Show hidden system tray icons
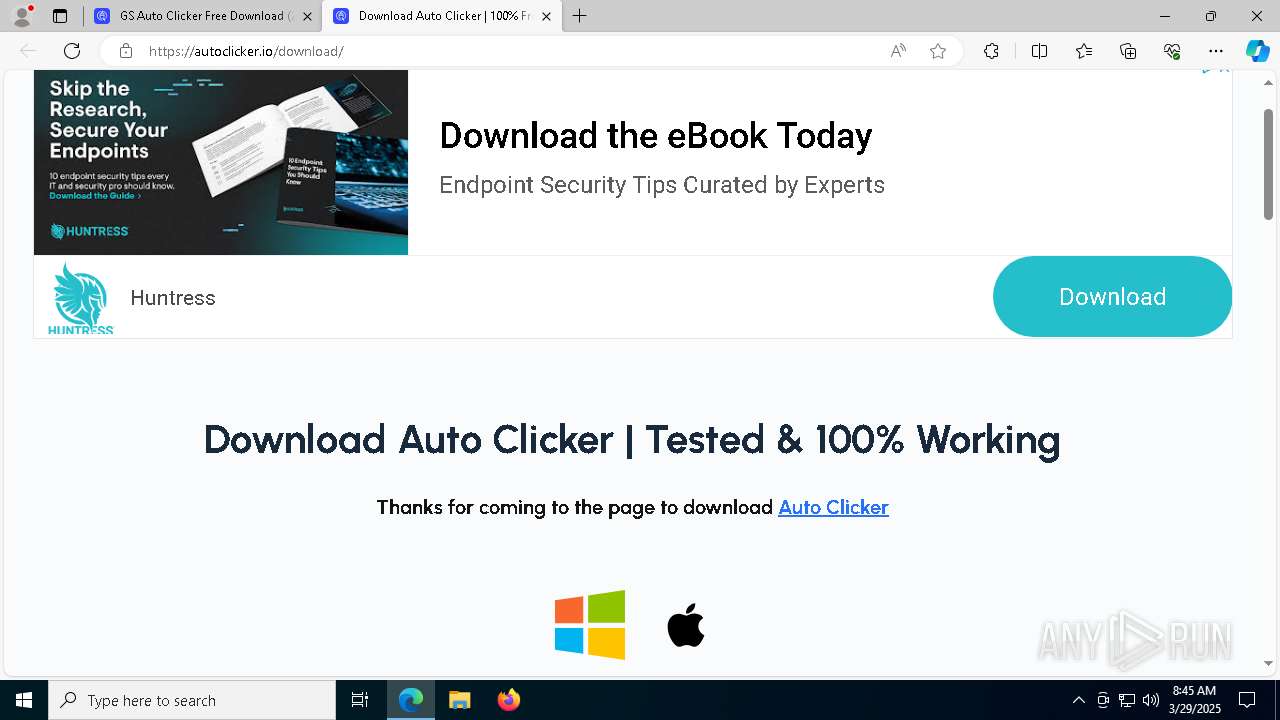This screenshot has height=720, width=1280. pos(1078,700)
